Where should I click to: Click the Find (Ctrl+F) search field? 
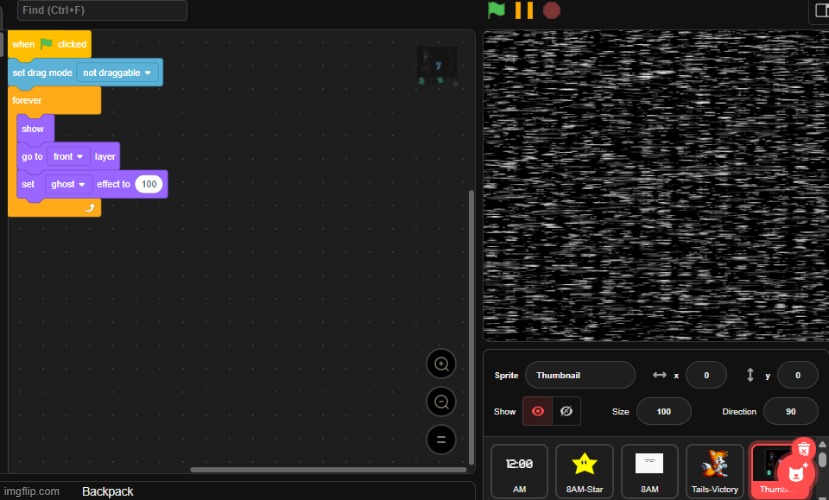tap(101, 10)
